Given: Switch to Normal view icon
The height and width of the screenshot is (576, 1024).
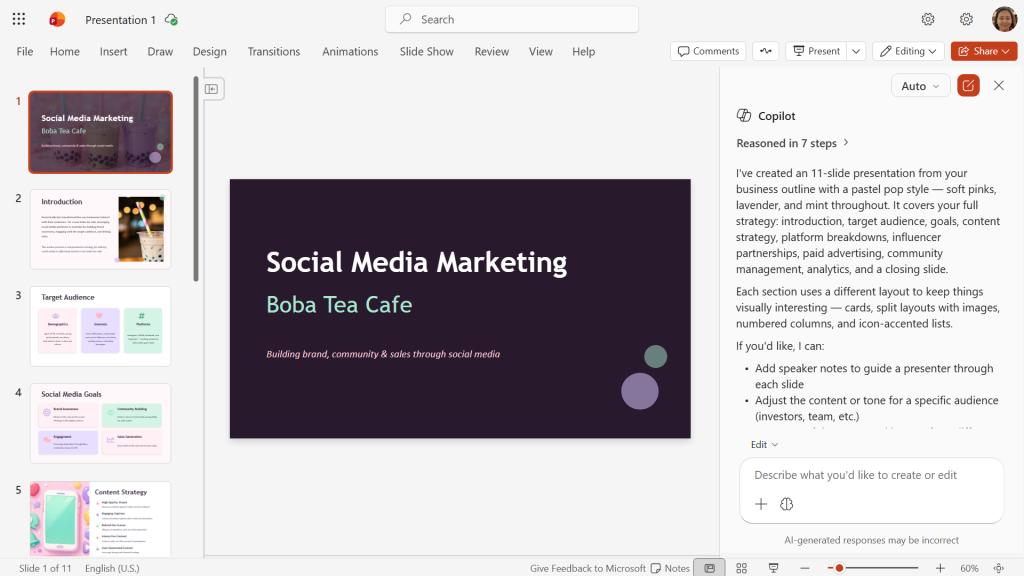Looking at the screenshot, I should (709, 568).
